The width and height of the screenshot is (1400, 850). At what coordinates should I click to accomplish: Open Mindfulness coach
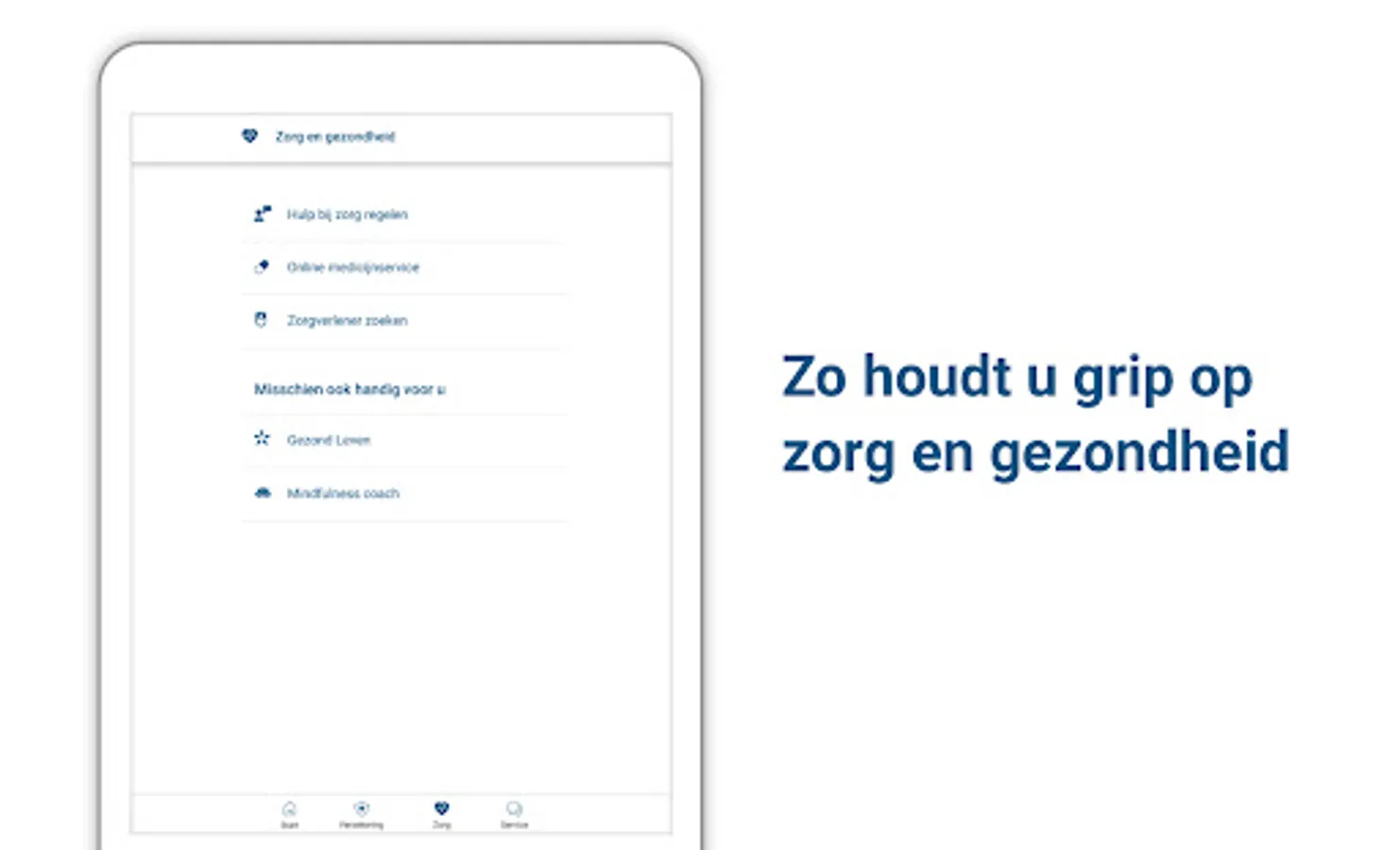(x=404, y=494)
